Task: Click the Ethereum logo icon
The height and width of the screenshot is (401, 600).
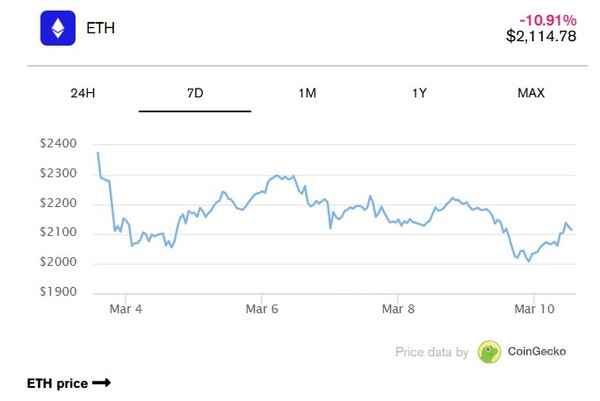Action: tap(58, 29)
